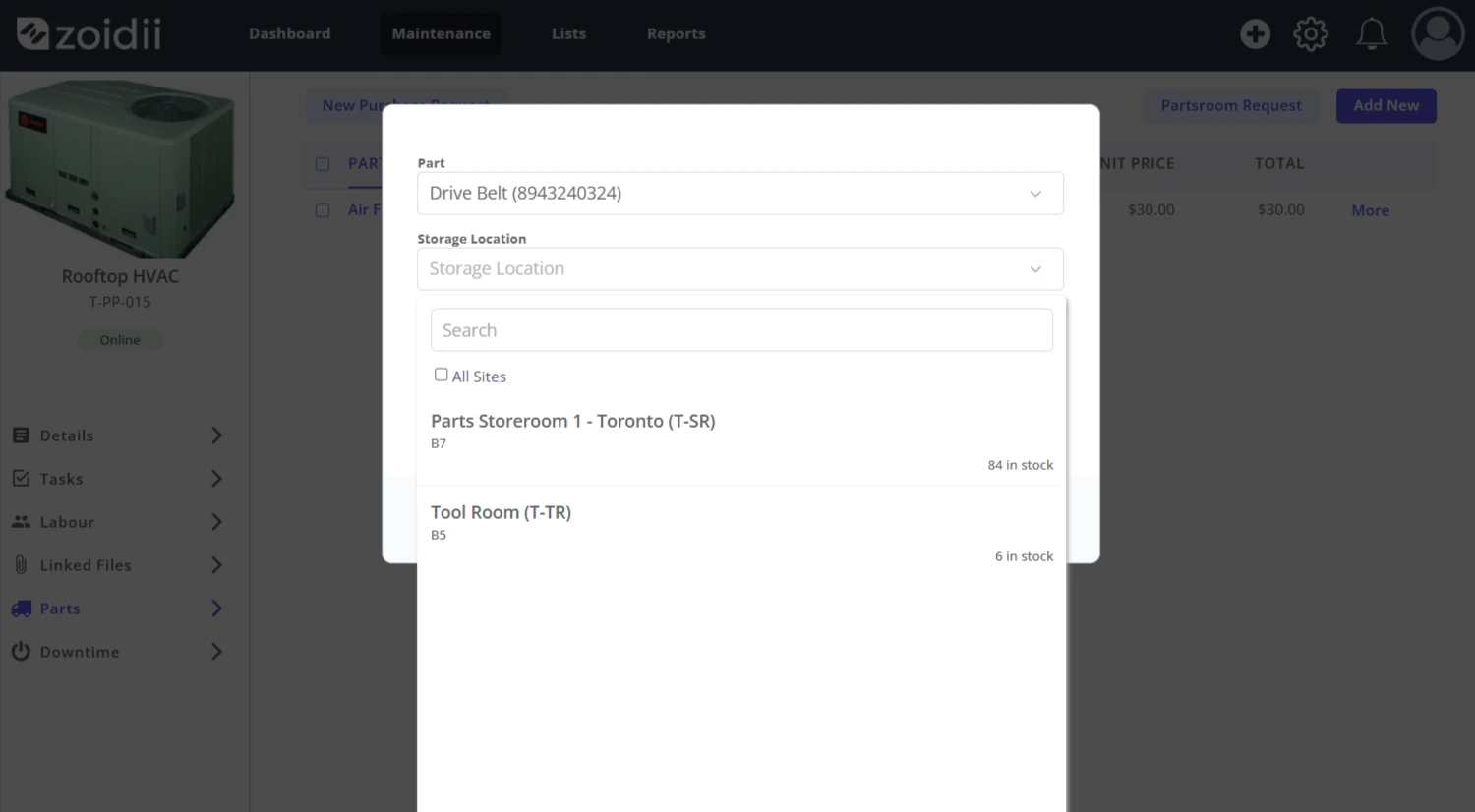Screen dimensions: 1475x812
Task: Click the Rooftop HVAC asset image
Action: pos(120,167)
